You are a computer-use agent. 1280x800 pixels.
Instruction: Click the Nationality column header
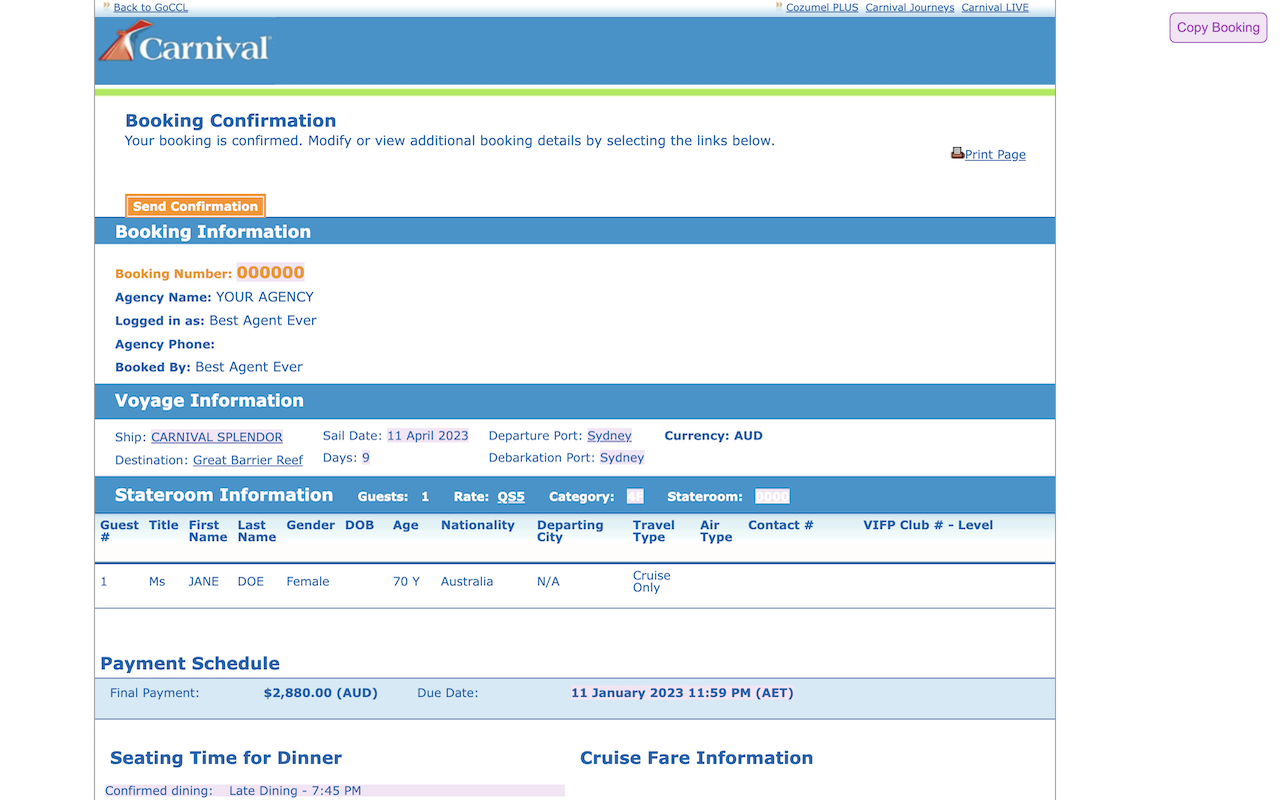coord(478,525)
